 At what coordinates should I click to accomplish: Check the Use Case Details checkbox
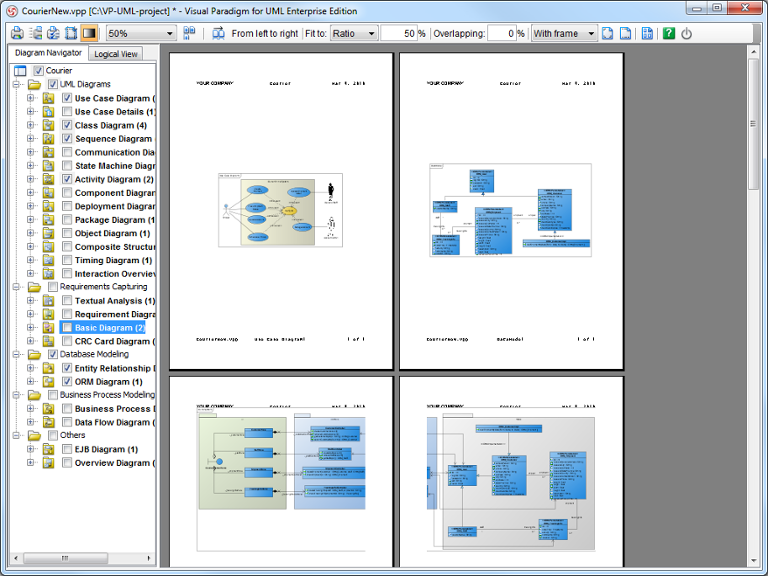[67, 112]
